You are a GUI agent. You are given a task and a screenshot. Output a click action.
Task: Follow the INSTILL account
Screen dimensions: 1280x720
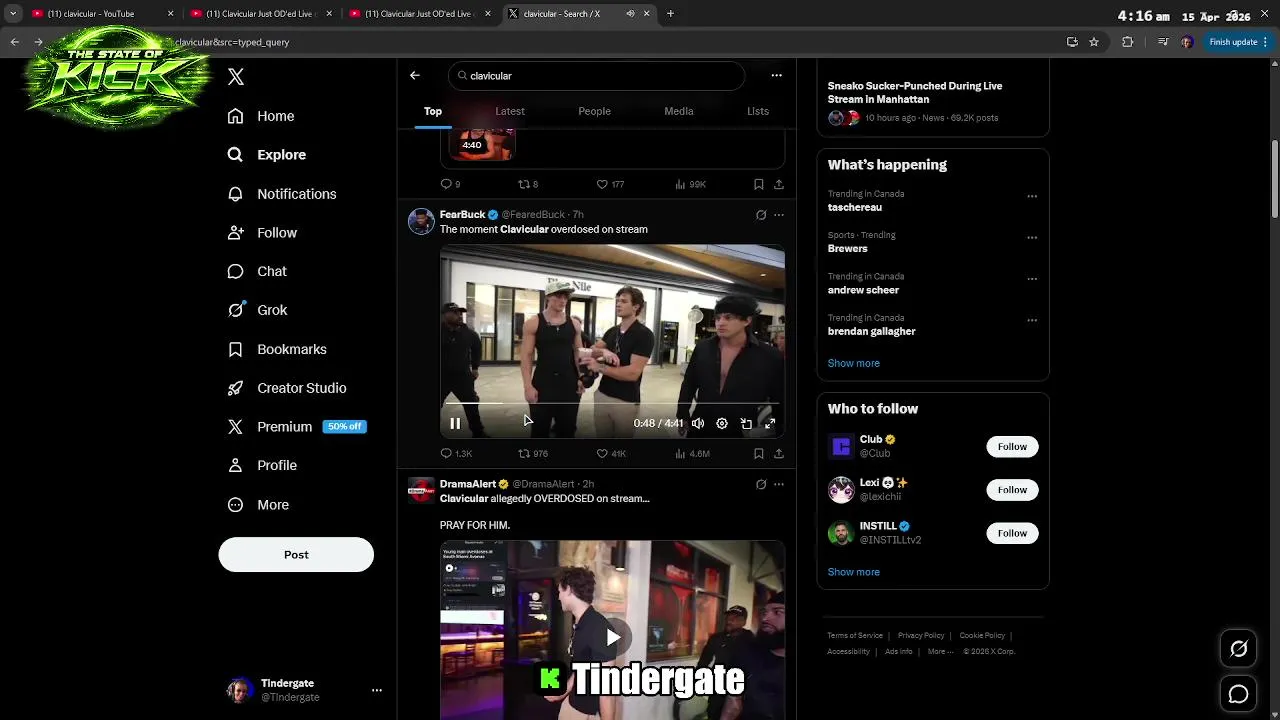[x=1012, y=533]
